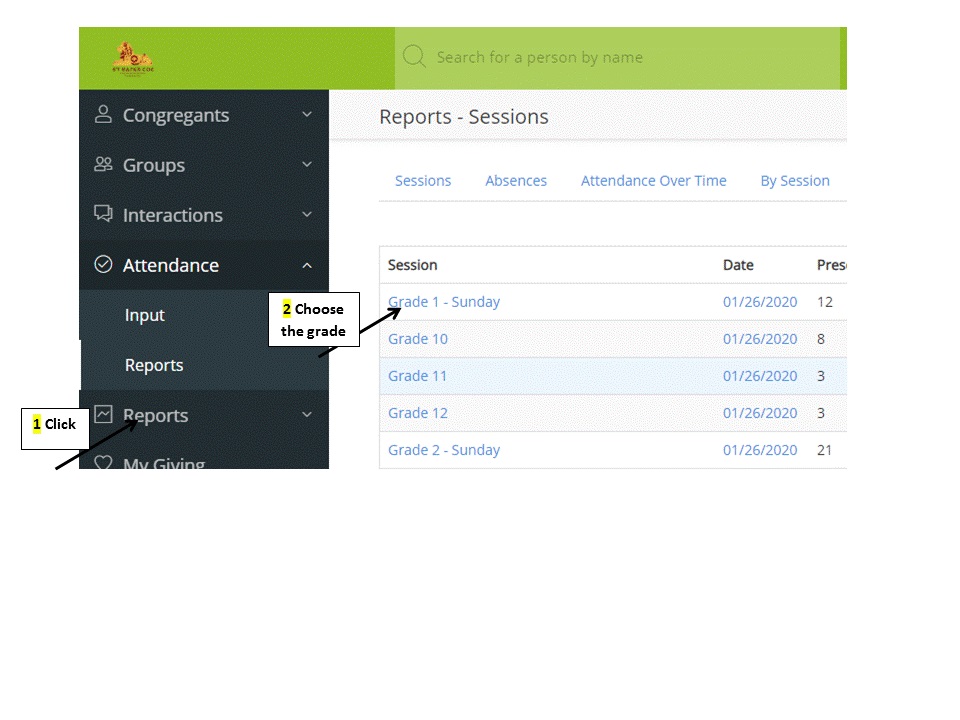
Task: Expand the Interactions menu chevron
Action: tap(307, 214)
